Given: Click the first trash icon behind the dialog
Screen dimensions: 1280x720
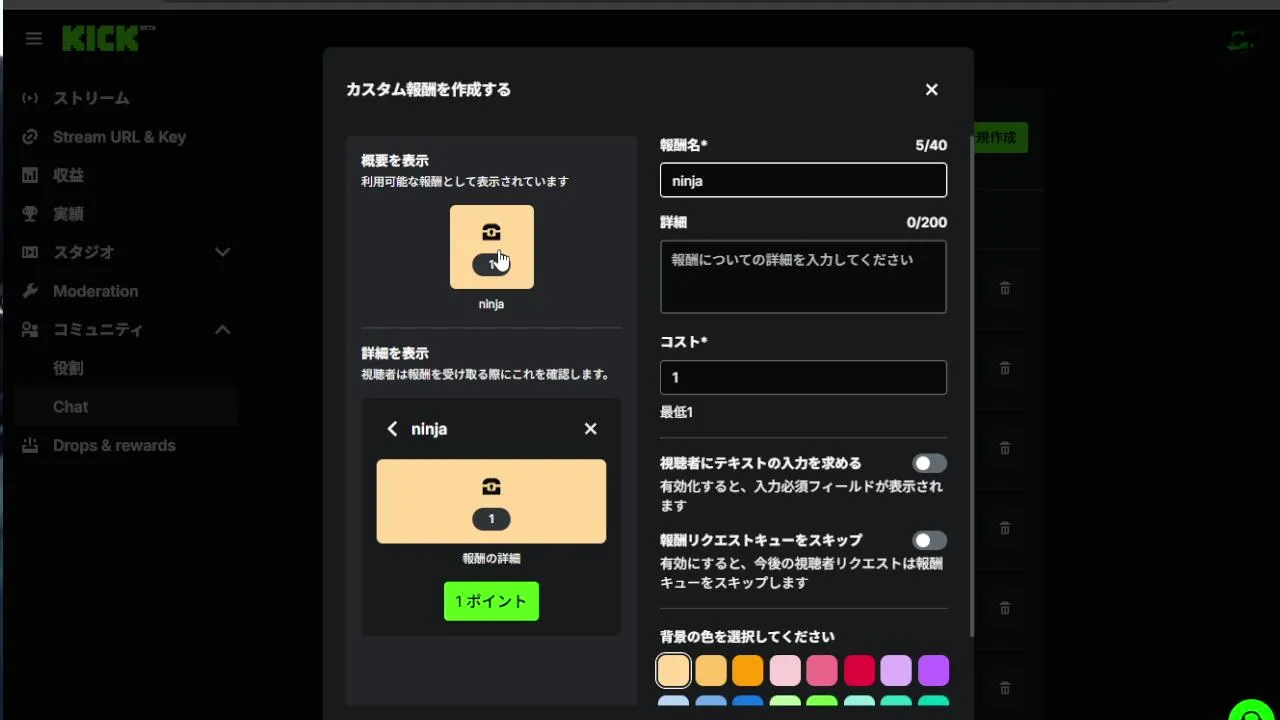Looking at the screenshot, I should point(1005,288).
